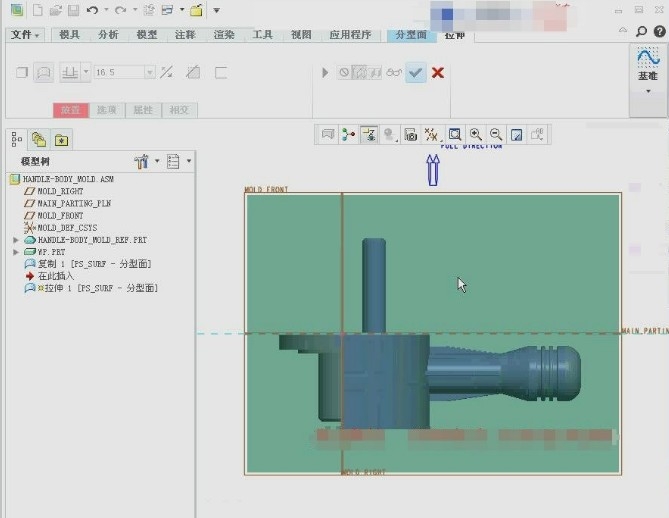669x518 pixels.
Task: Open the 文件 menu
Action: click(25, 35)
